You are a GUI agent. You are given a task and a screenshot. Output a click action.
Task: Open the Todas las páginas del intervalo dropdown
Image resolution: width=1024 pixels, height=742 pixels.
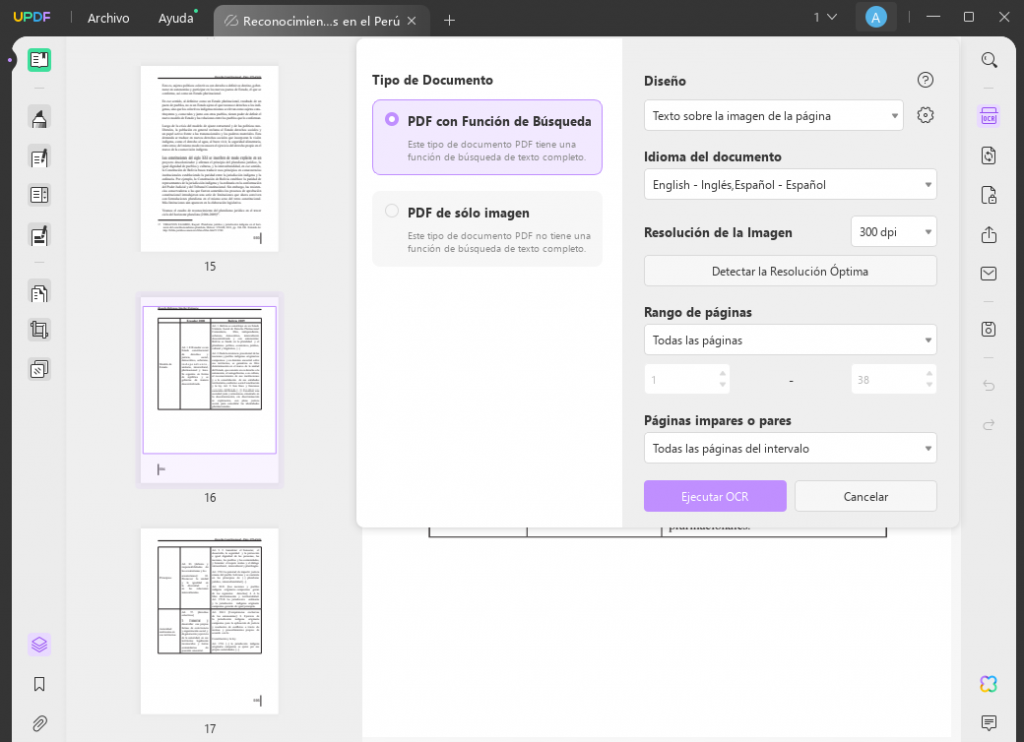[789, 448]
